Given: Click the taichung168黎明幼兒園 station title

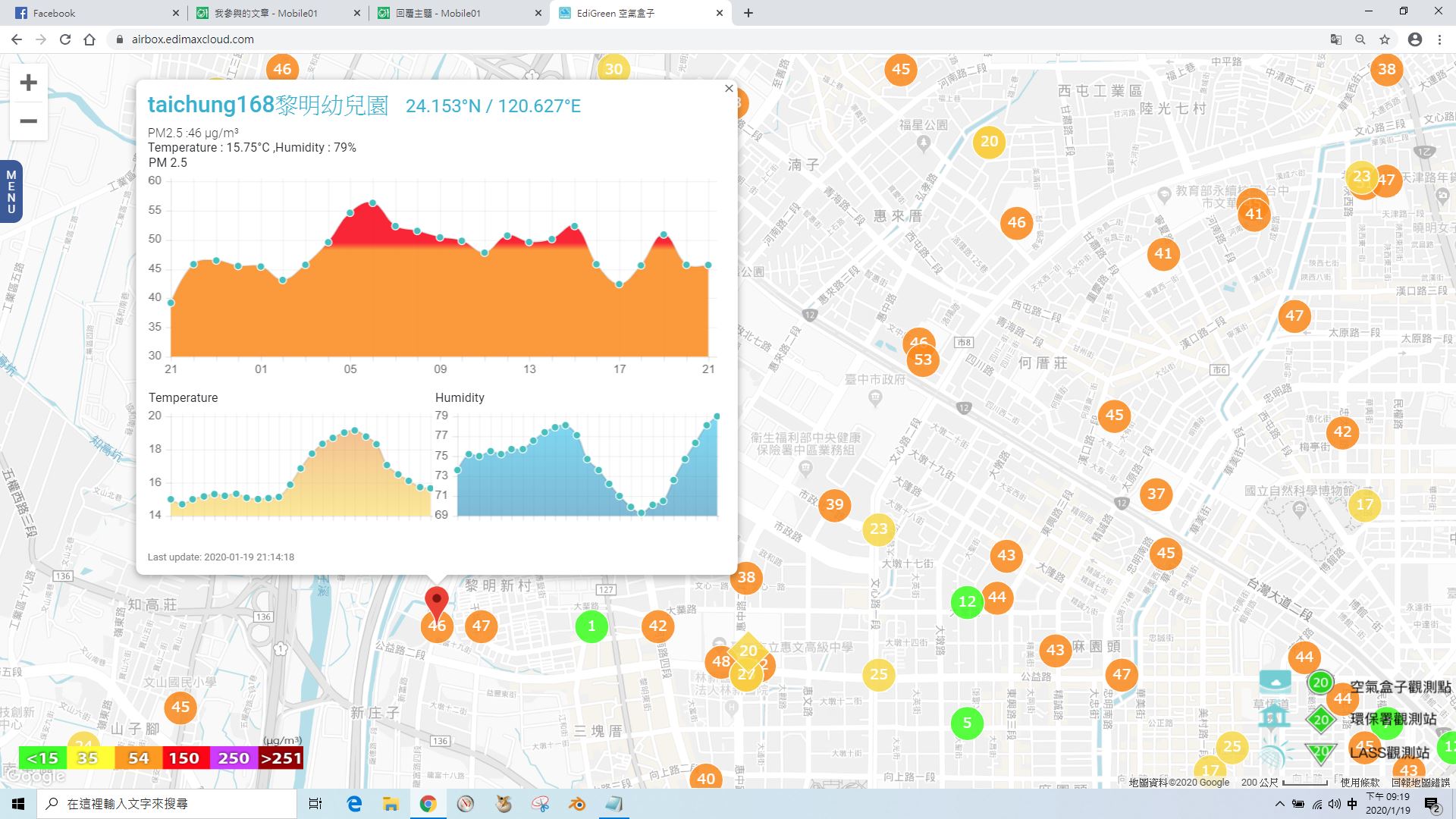Looking at the screenshot, I should point(268,105).
